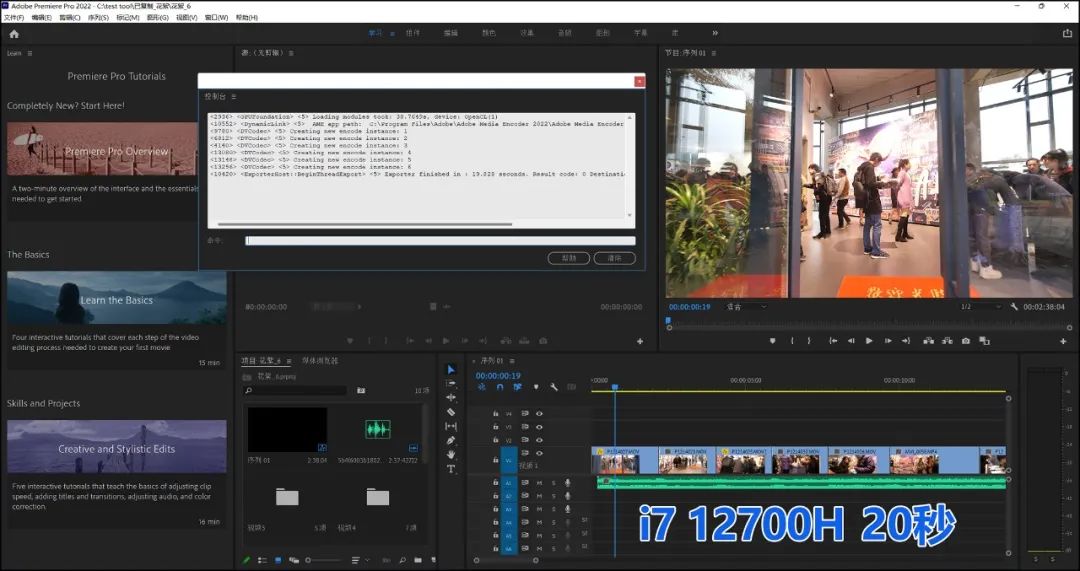The width and height of the screenshot is (1080, 571).
Task: Toggle V2 track output eye
Action: pyautogui.click(x=539, y=440)
